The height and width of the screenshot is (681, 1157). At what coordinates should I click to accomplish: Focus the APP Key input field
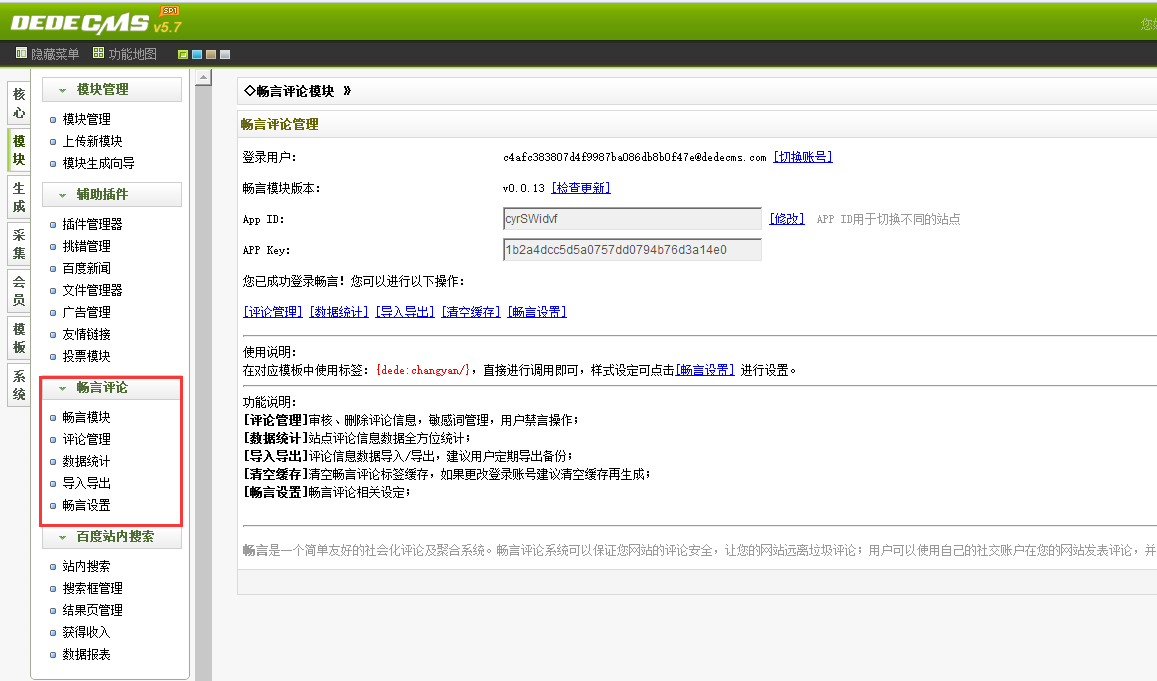(x=632, y=250)
